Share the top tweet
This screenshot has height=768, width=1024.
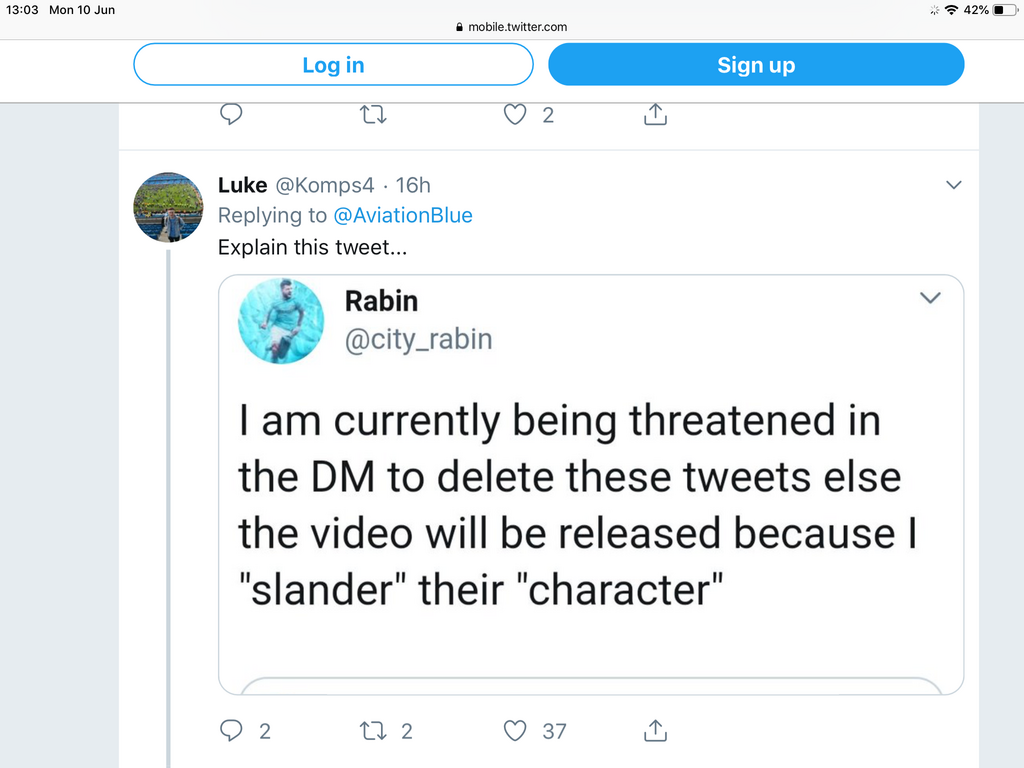(x=655, y=115)
